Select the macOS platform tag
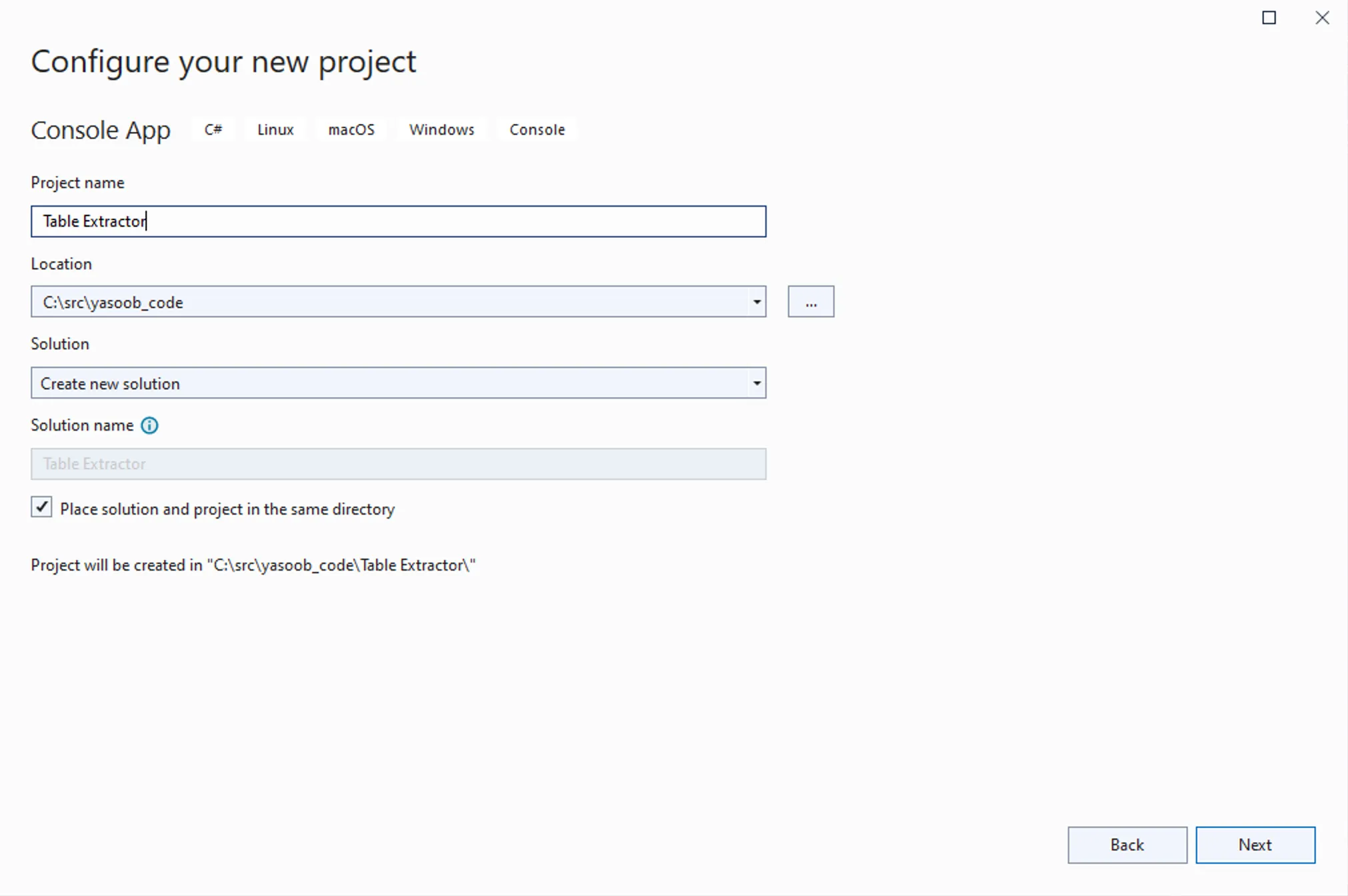The height and width of the screenshot is (896, 1348). [351, 129]
